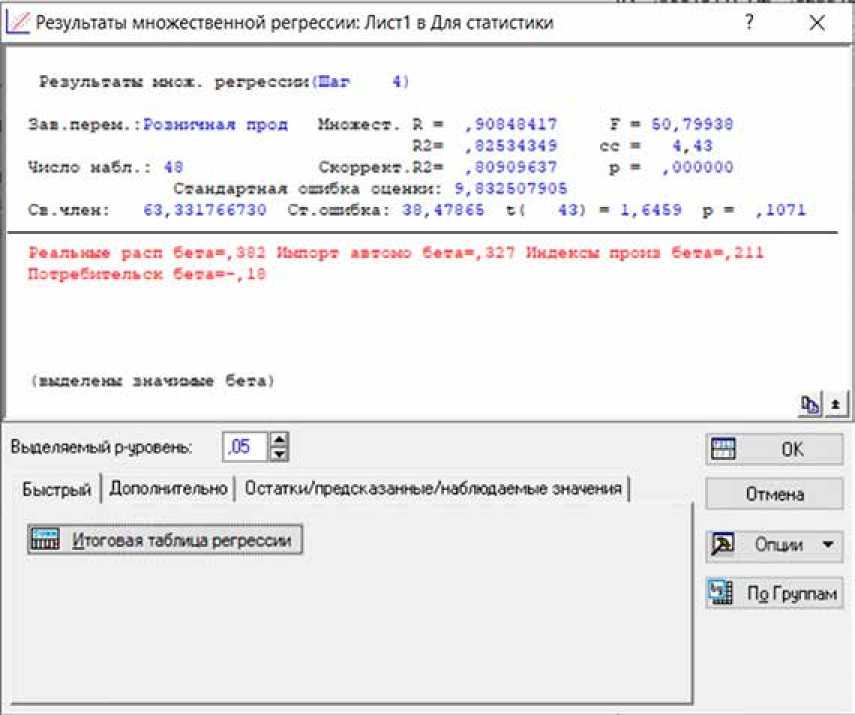Click the multiple R value ,90848417
The width and height of the screenshot is (855, 715).
click(x=511, y=124)
